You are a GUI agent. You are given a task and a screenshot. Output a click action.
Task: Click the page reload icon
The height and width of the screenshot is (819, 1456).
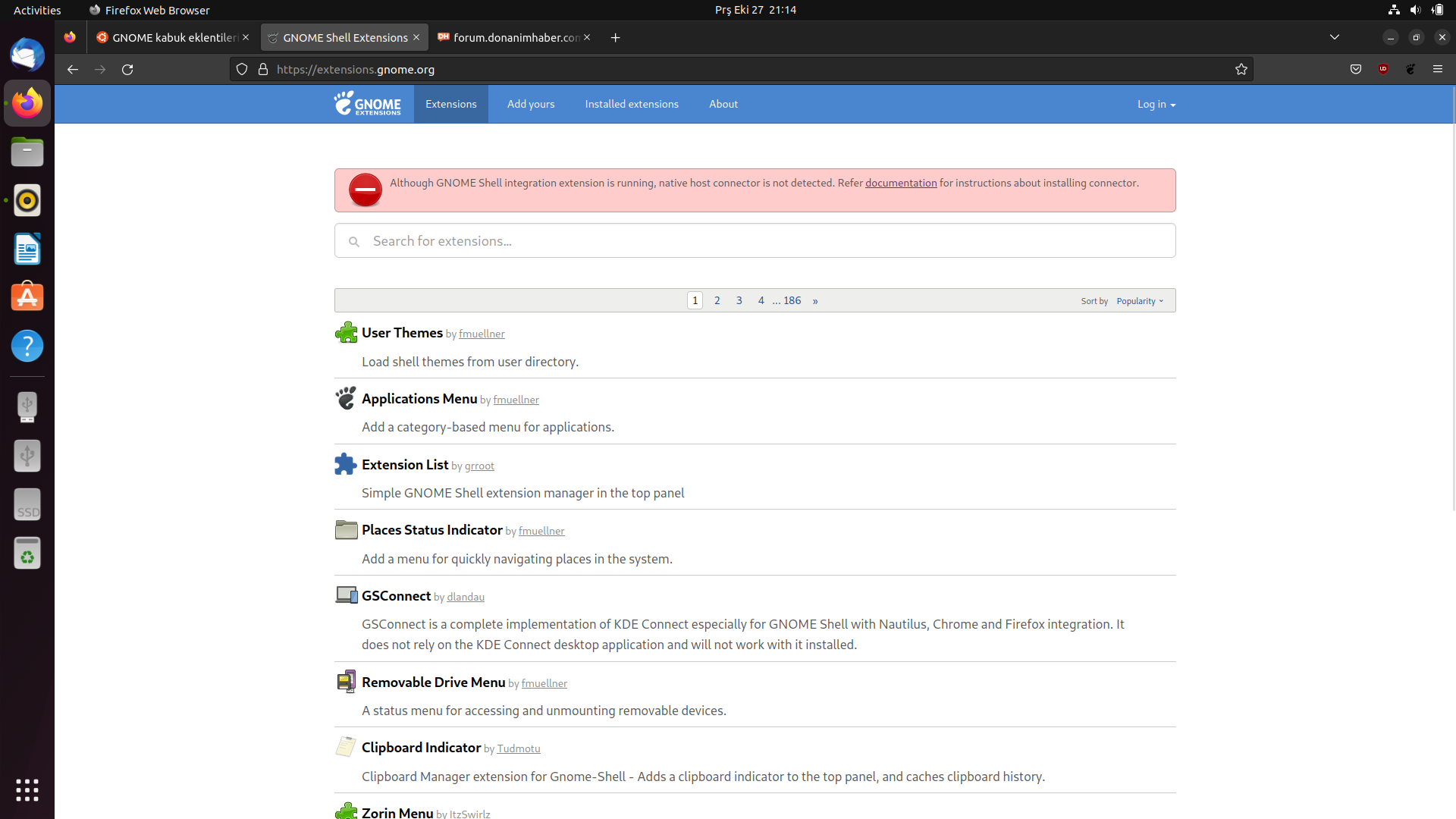click(x=127, y=70)
